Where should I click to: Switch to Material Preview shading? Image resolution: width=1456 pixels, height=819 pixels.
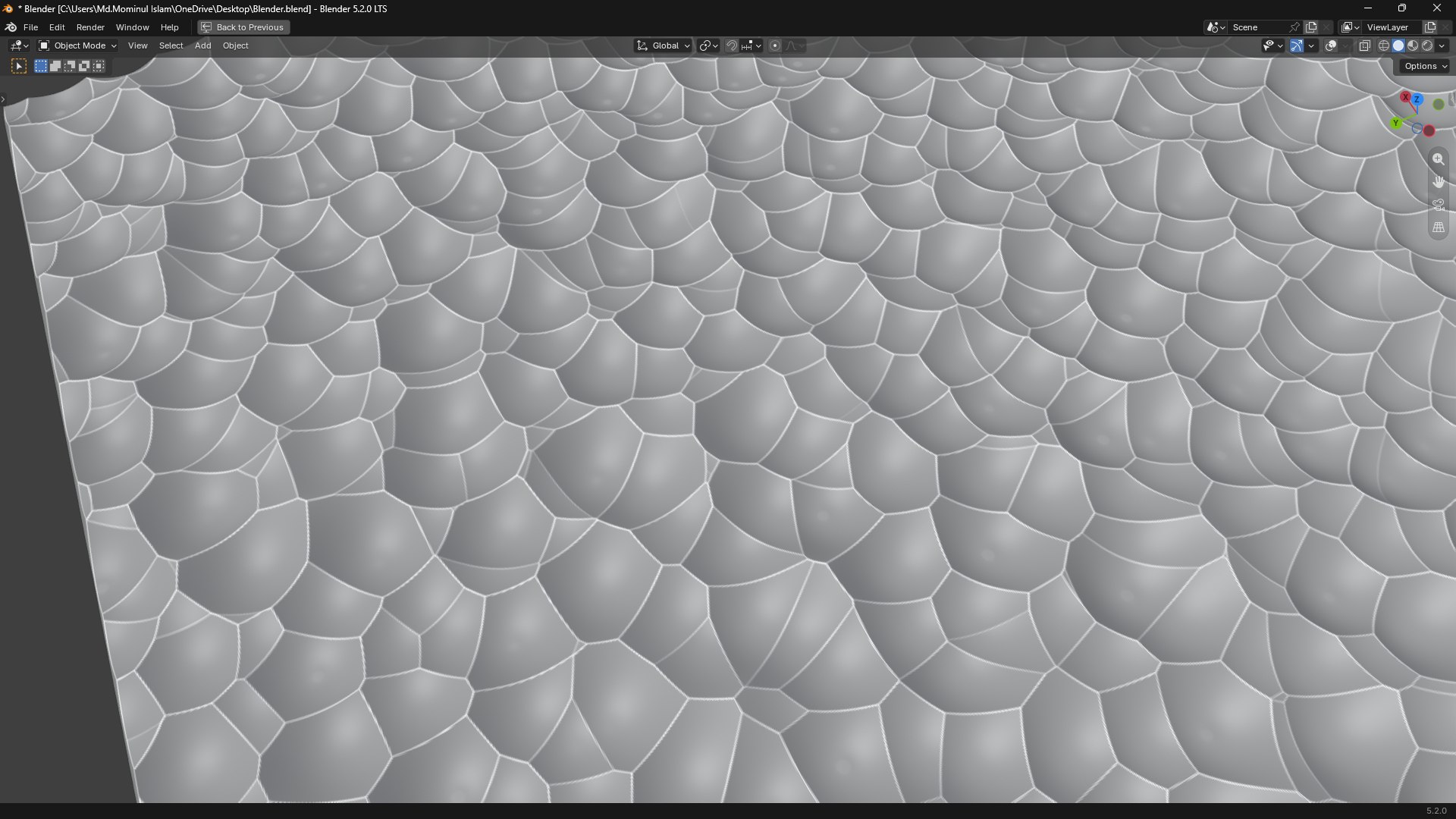pos(1413,46)
